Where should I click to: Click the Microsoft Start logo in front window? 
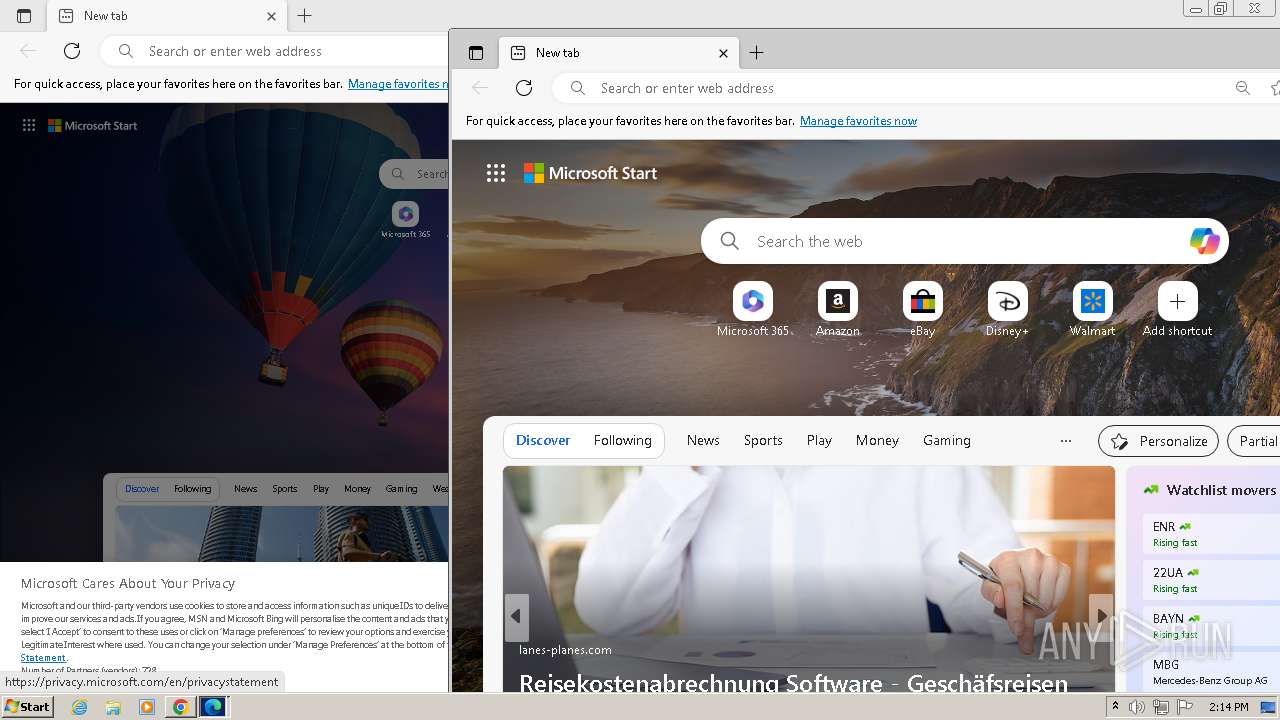590,173
